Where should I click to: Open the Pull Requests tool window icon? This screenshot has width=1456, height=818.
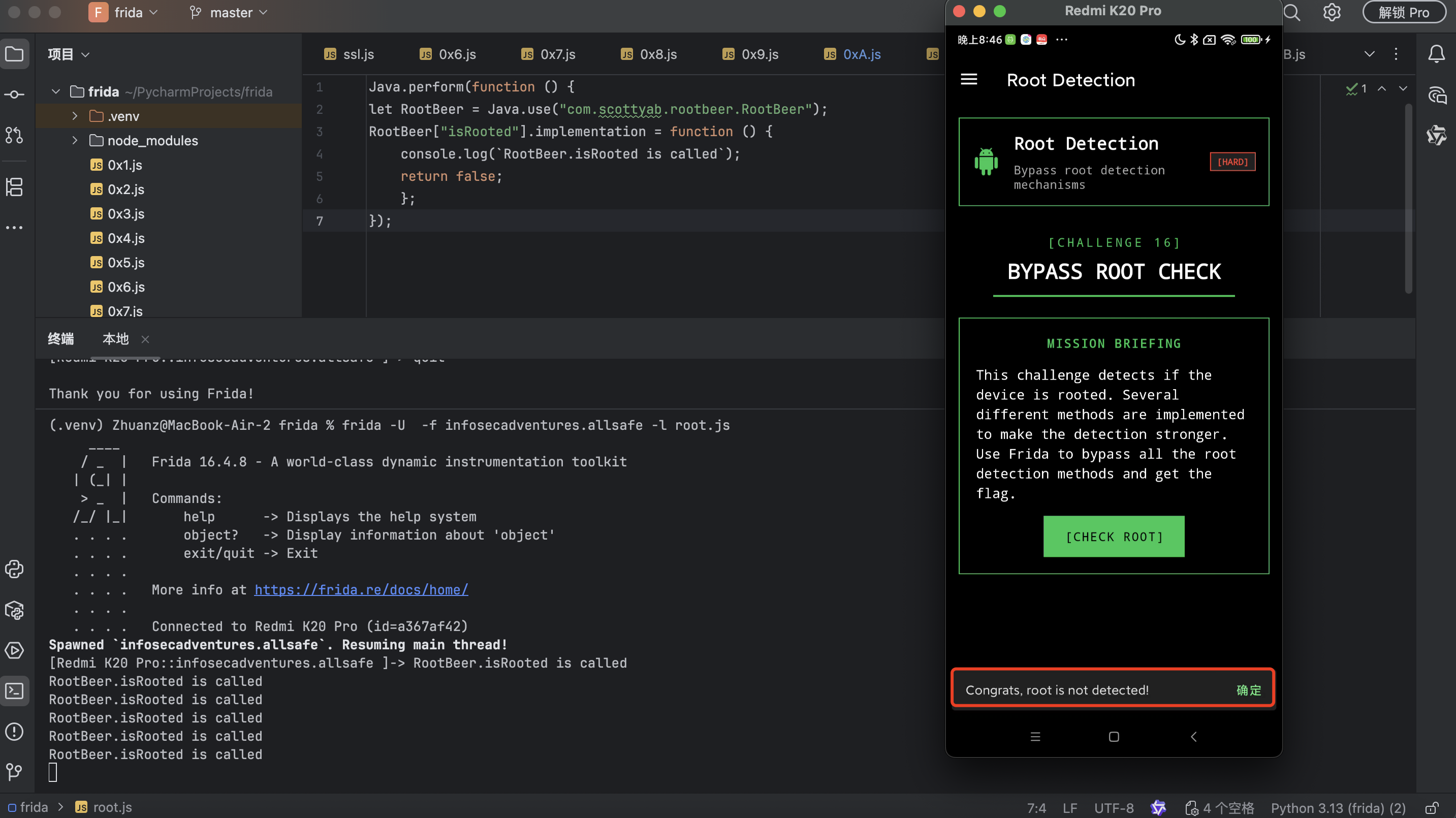(x=14, y=135)
